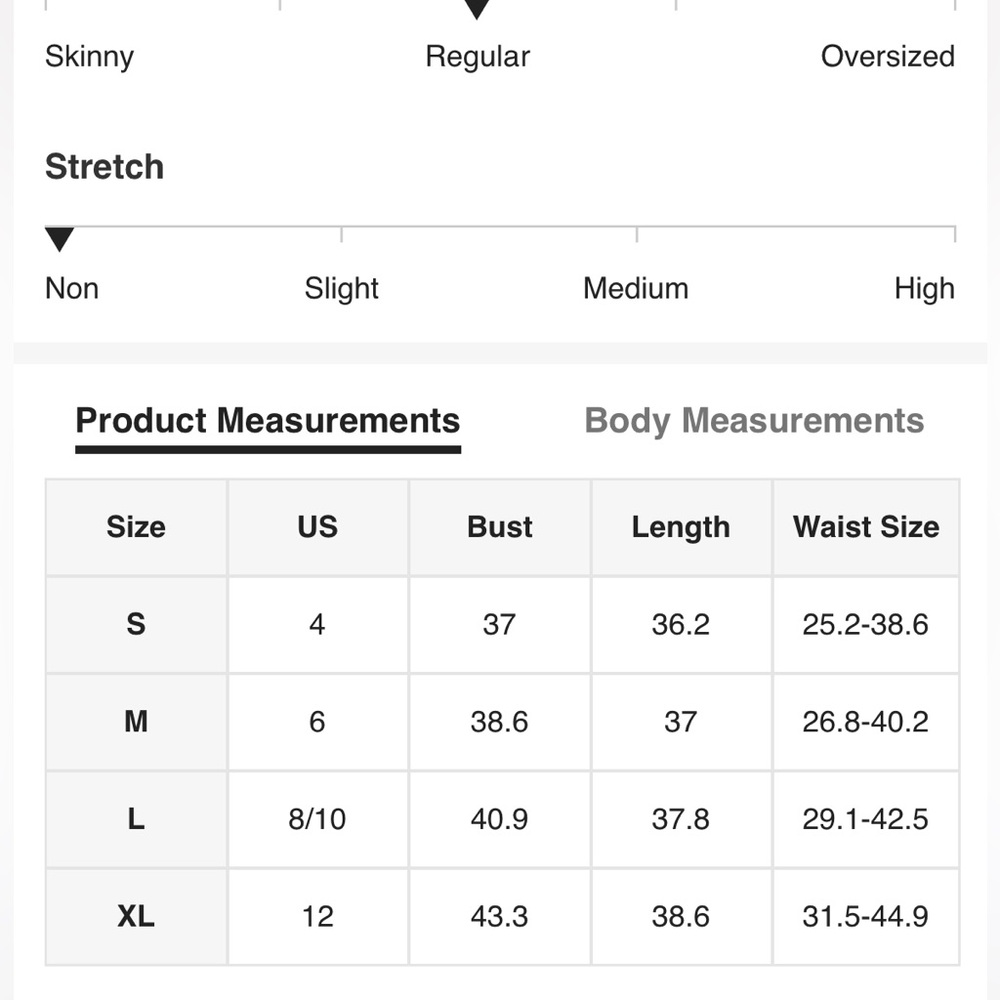This screenshot has height=1000, width=1000.
Task: Click the Stretch section heading
Action: click(x=105, y=167)
